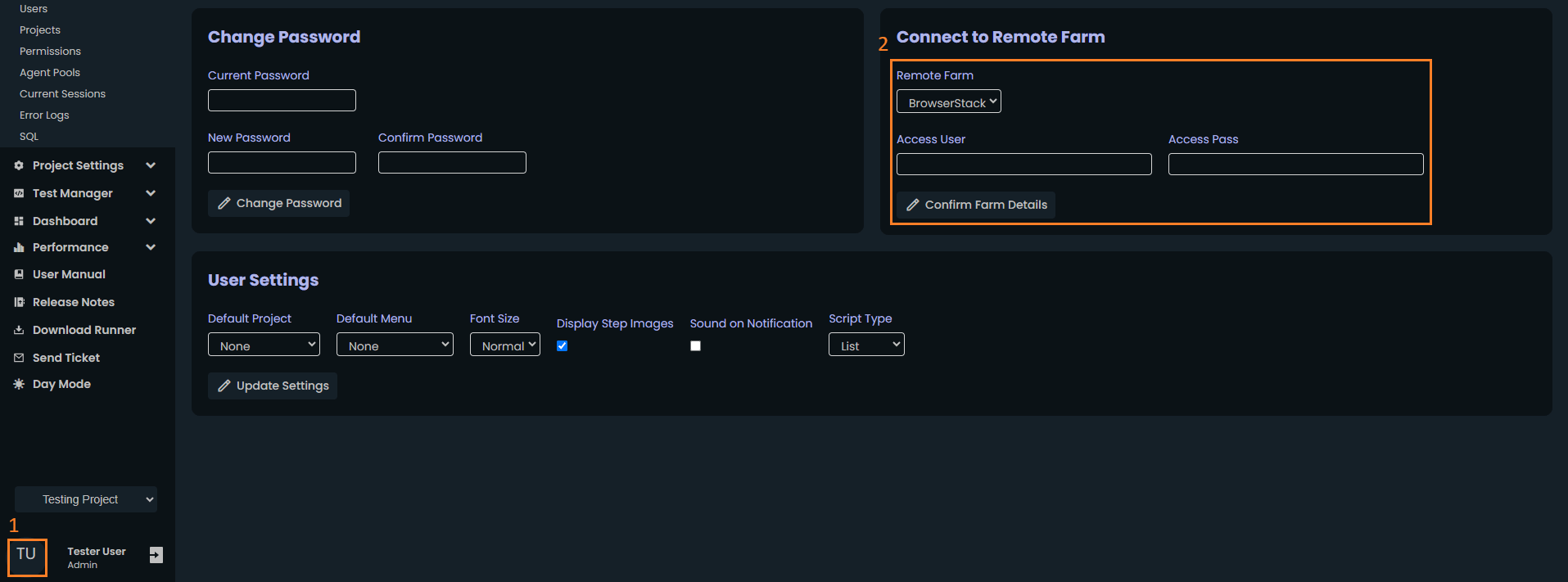The height and width of the screenshot is (582, 1568).
Task: Click the TU user avatar
Action: 27,557
